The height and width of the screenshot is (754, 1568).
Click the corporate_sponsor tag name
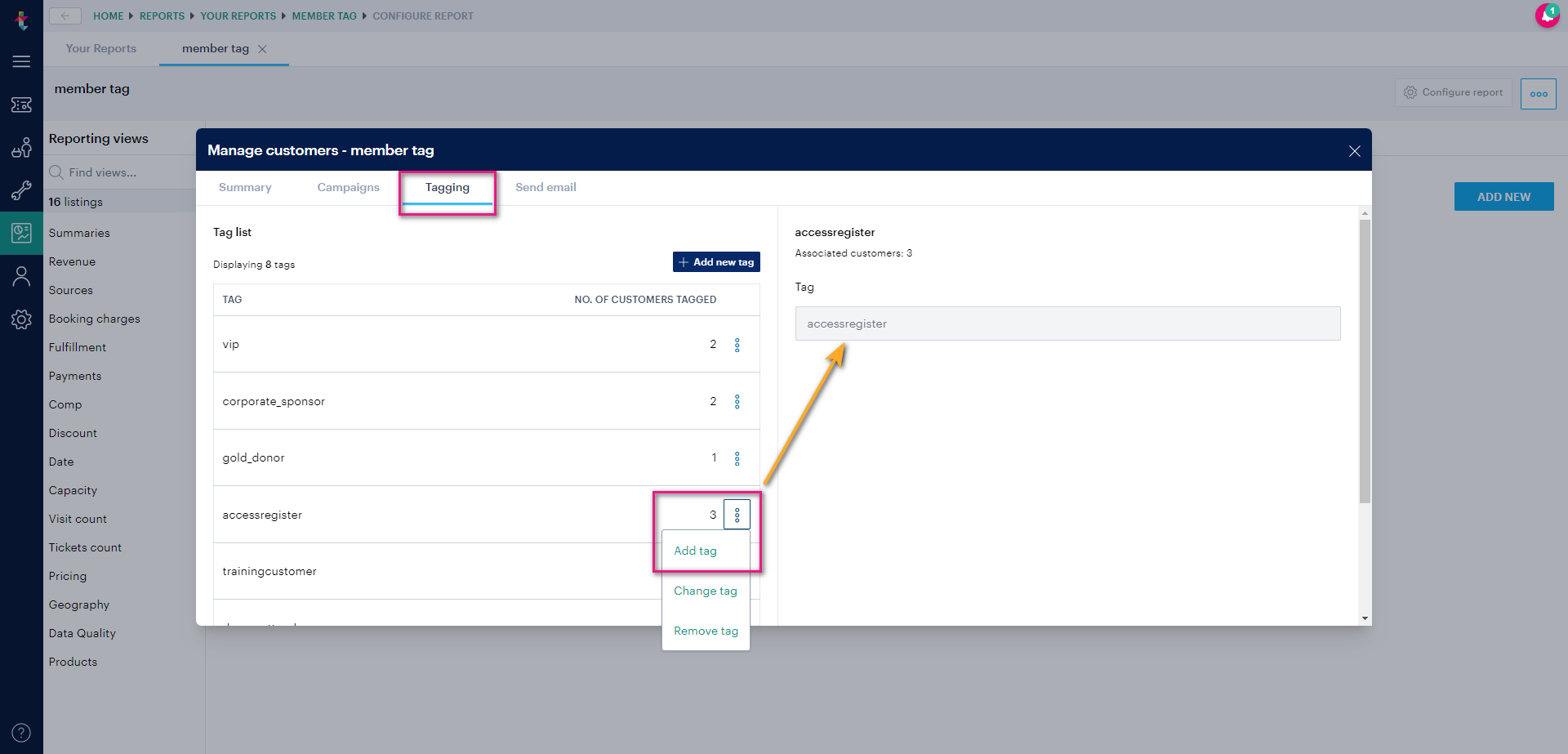click(274, 401)
